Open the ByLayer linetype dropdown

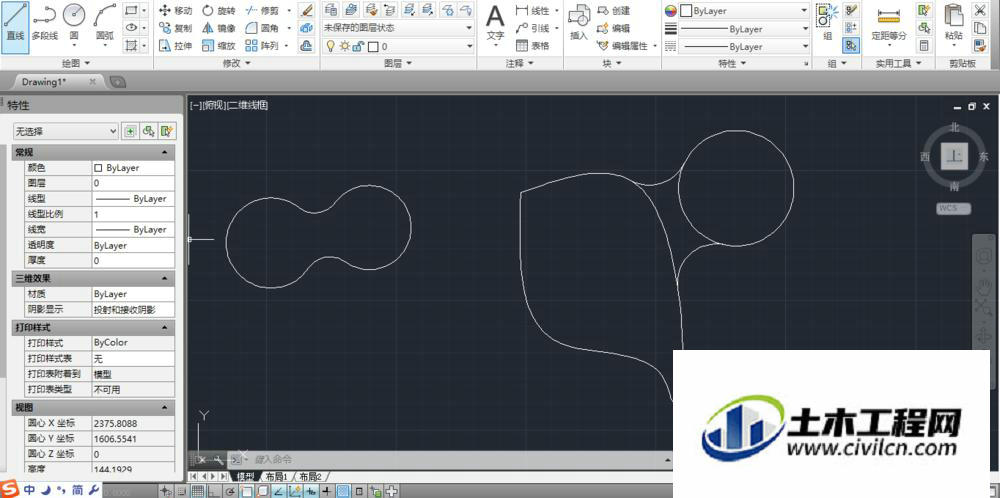click(x=744, y=47)
